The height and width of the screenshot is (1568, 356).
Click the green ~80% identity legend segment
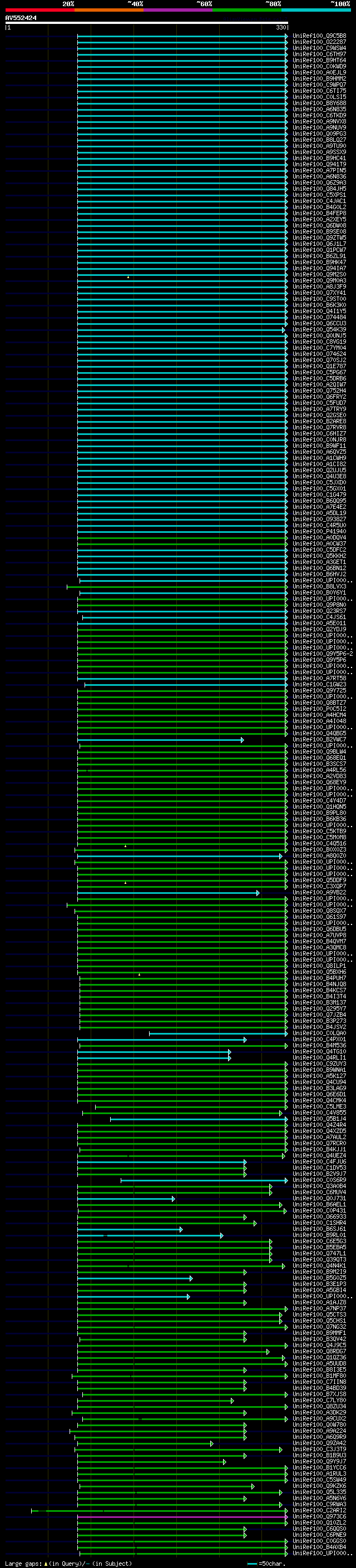[x=247, y=10]
